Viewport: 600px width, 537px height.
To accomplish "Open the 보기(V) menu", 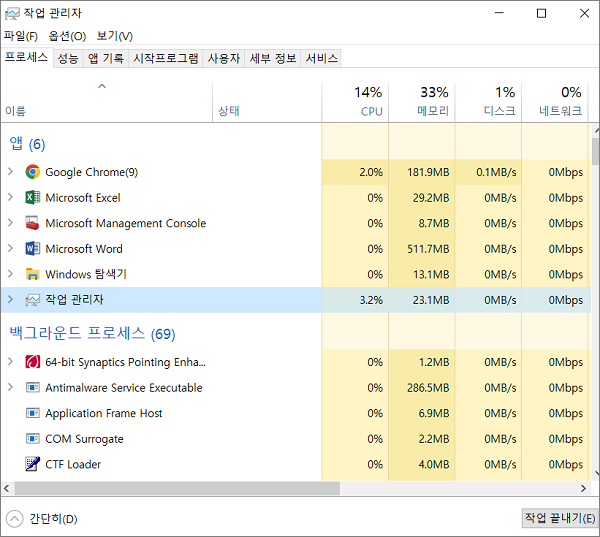I will 114,36.
